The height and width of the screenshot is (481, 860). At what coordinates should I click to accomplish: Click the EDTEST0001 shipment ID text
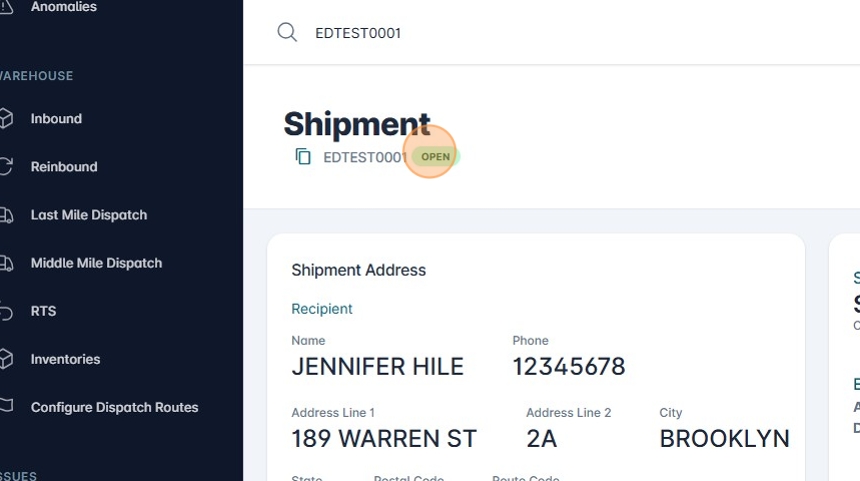click(x=364, y=157)
